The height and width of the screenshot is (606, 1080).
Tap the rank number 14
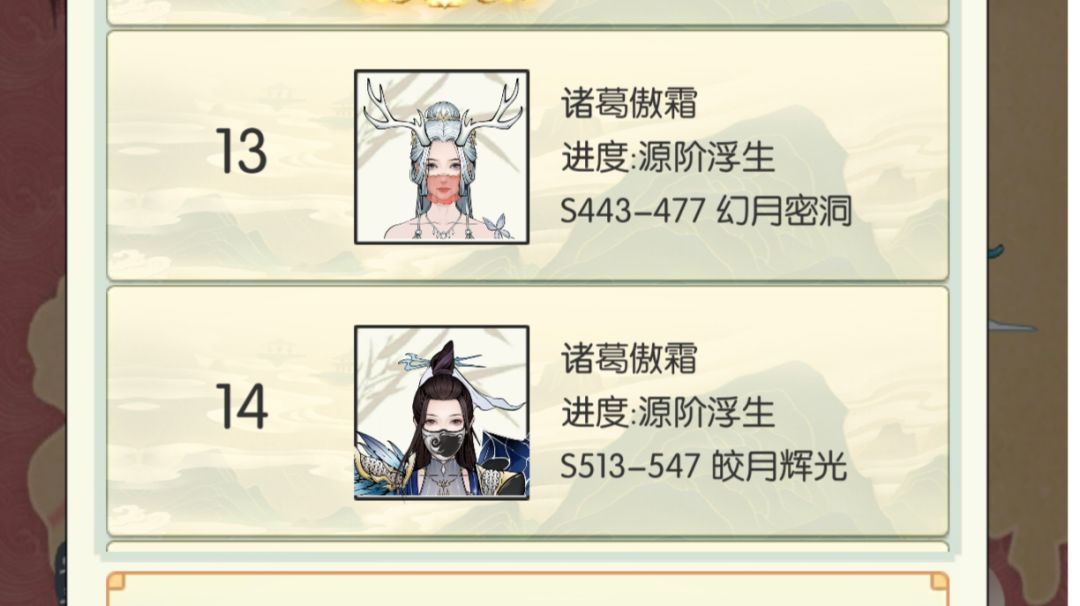(242, 406)
